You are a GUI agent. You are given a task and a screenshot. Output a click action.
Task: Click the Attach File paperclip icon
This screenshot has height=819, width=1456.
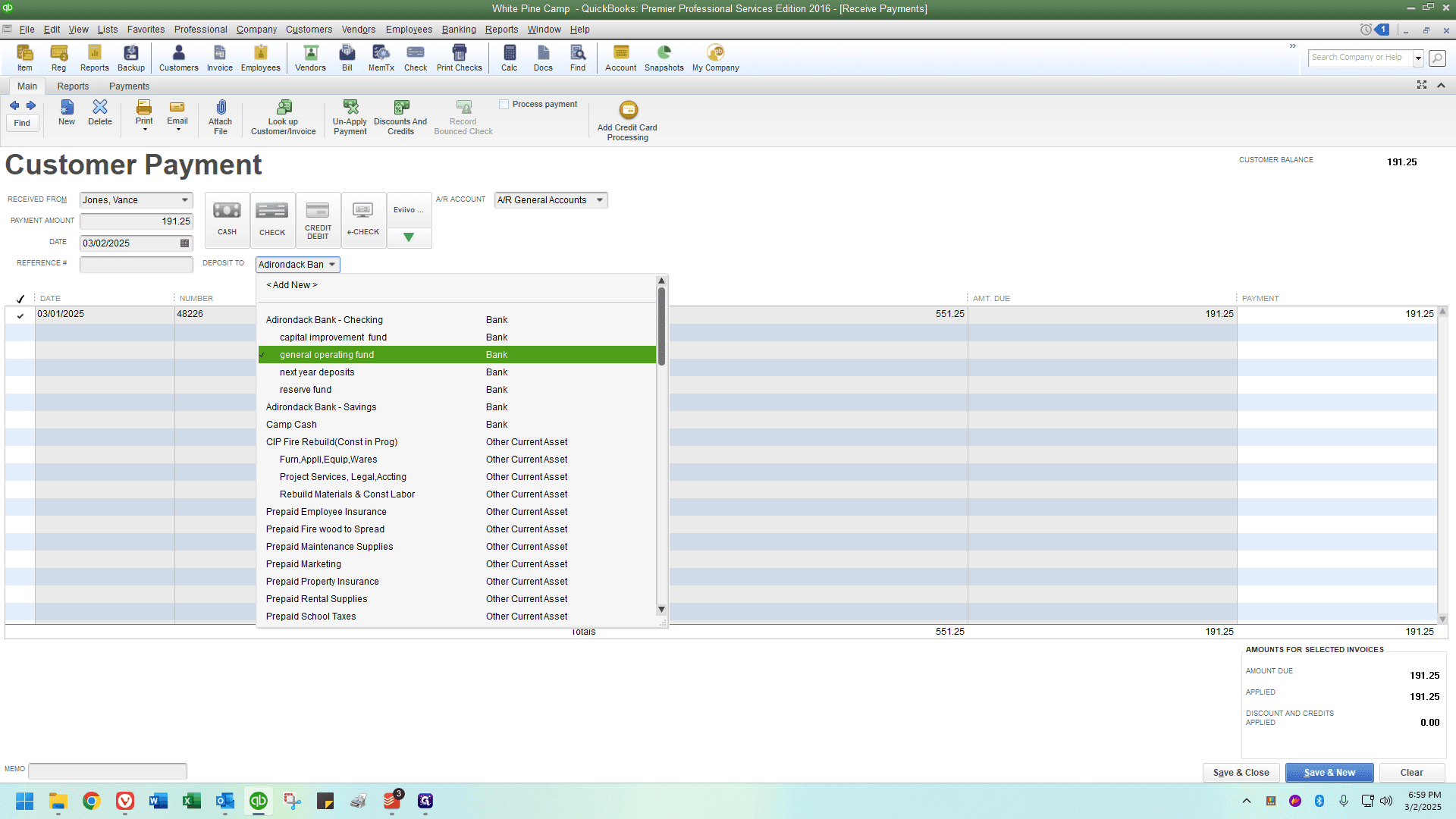[x=221, y=118]
